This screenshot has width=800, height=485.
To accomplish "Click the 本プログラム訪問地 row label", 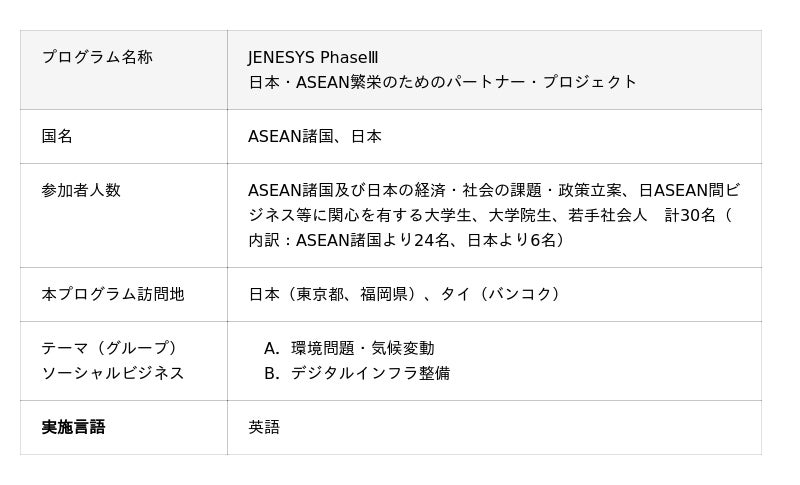I will tap(113, 294).
